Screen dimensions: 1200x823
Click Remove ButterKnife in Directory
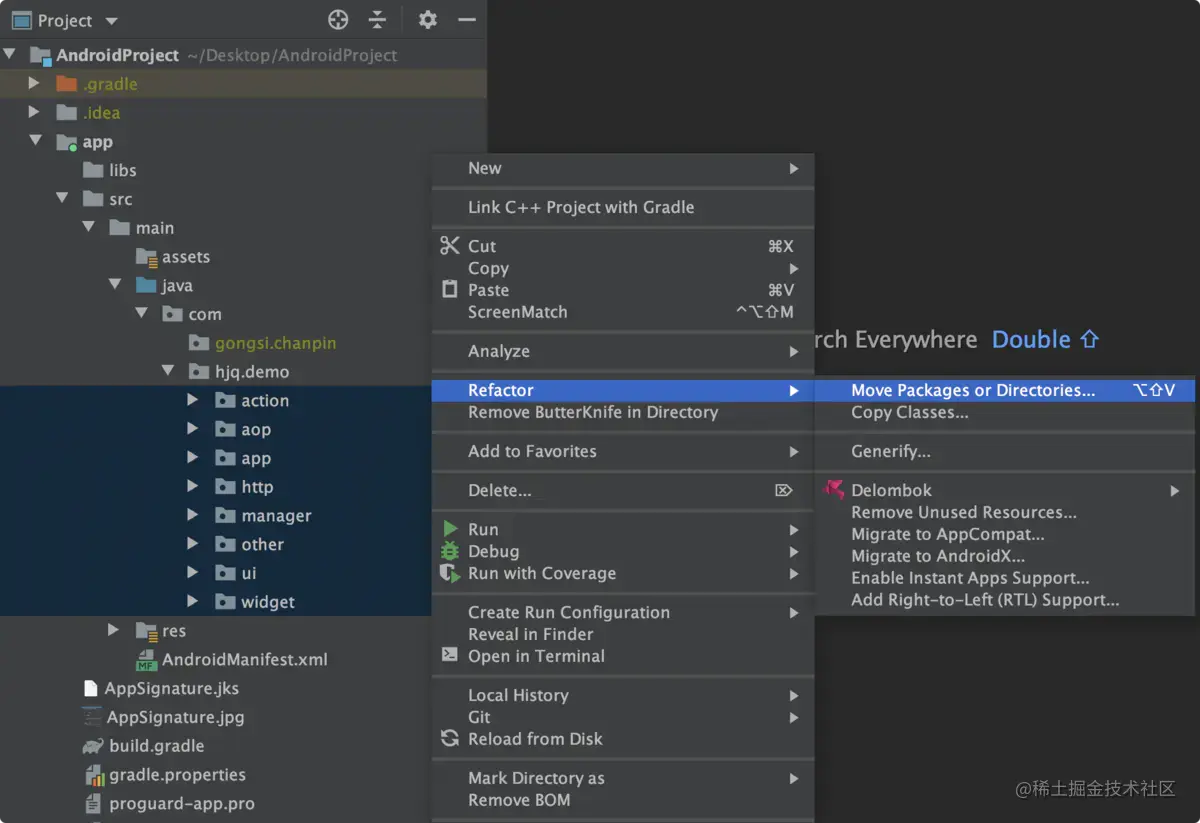pos(592,412)
